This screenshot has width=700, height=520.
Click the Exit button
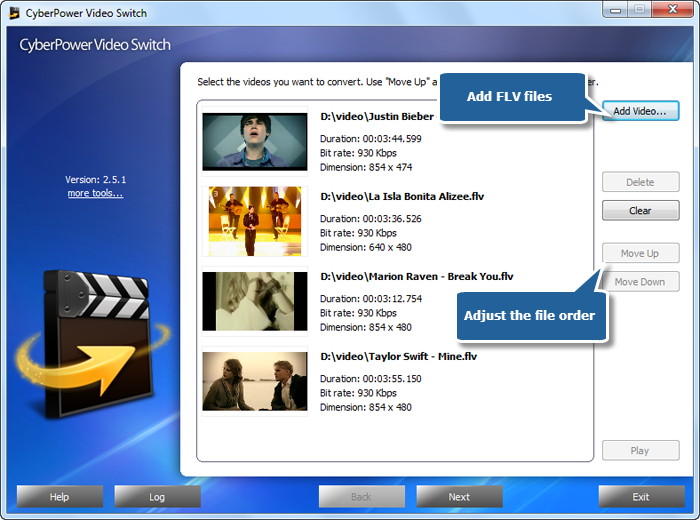pos(642,496)
